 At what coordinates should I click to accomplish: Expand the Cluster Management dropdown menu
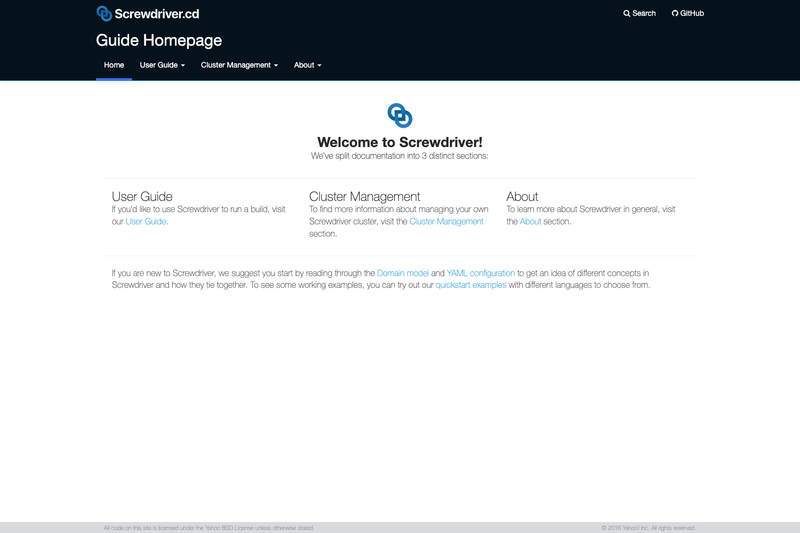coord(239,65)
